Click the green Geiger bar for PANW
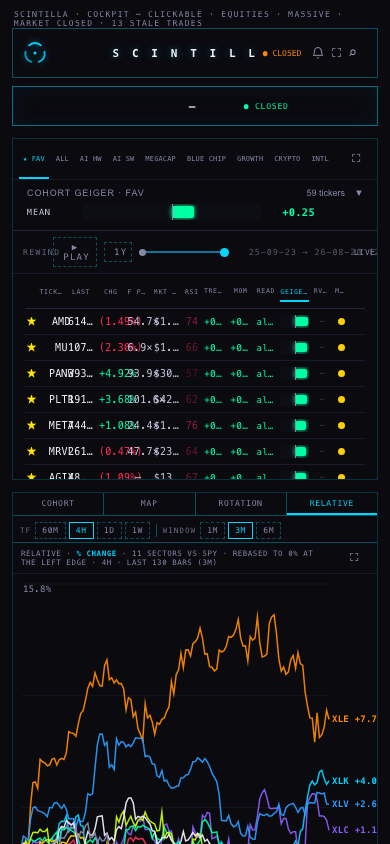Screen dimensions: 390x844 point(301,374)
